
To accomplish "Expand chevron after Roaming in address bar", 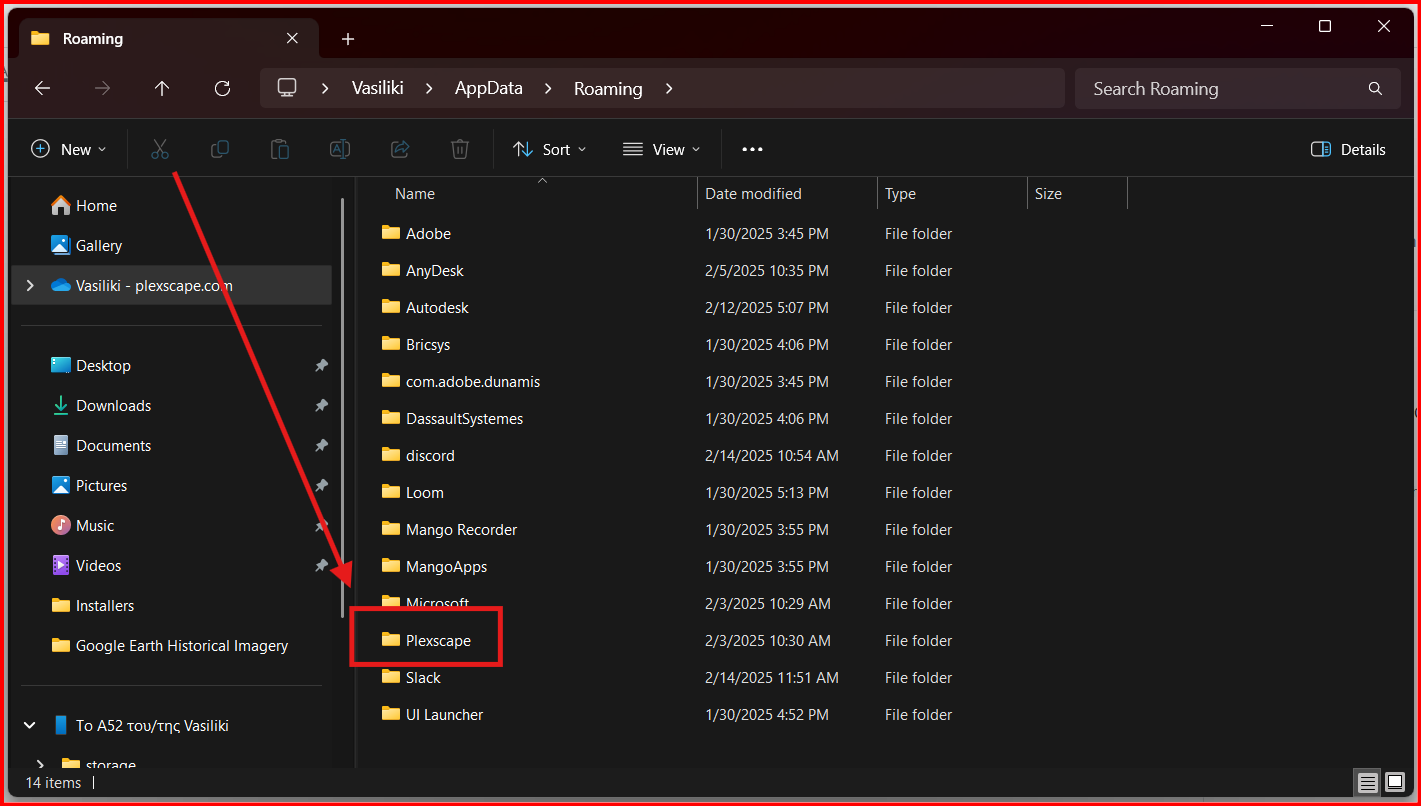I will [669, 88].
